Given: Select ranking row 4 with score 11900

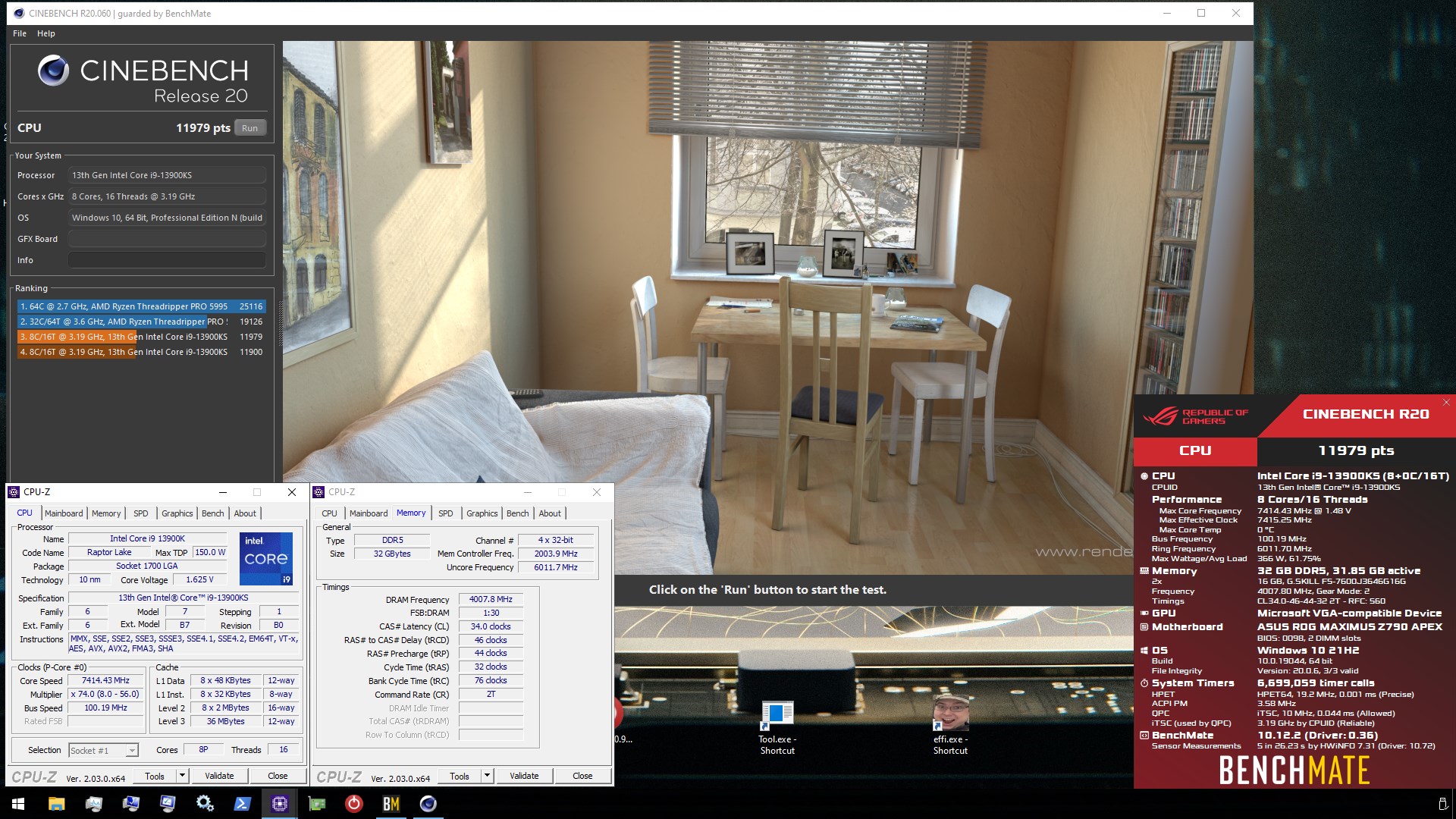Looking at the screenshot, I should click(x=141, y=352).
